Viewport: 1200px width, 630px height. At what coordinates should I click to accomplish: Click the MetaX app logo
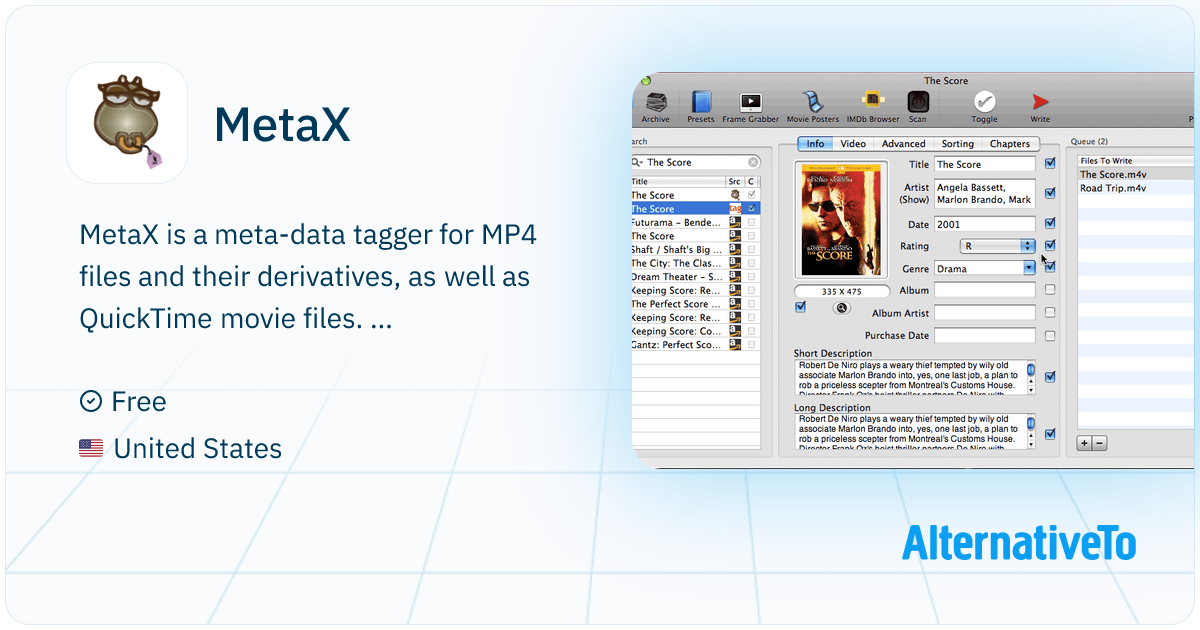pos(127,123)
